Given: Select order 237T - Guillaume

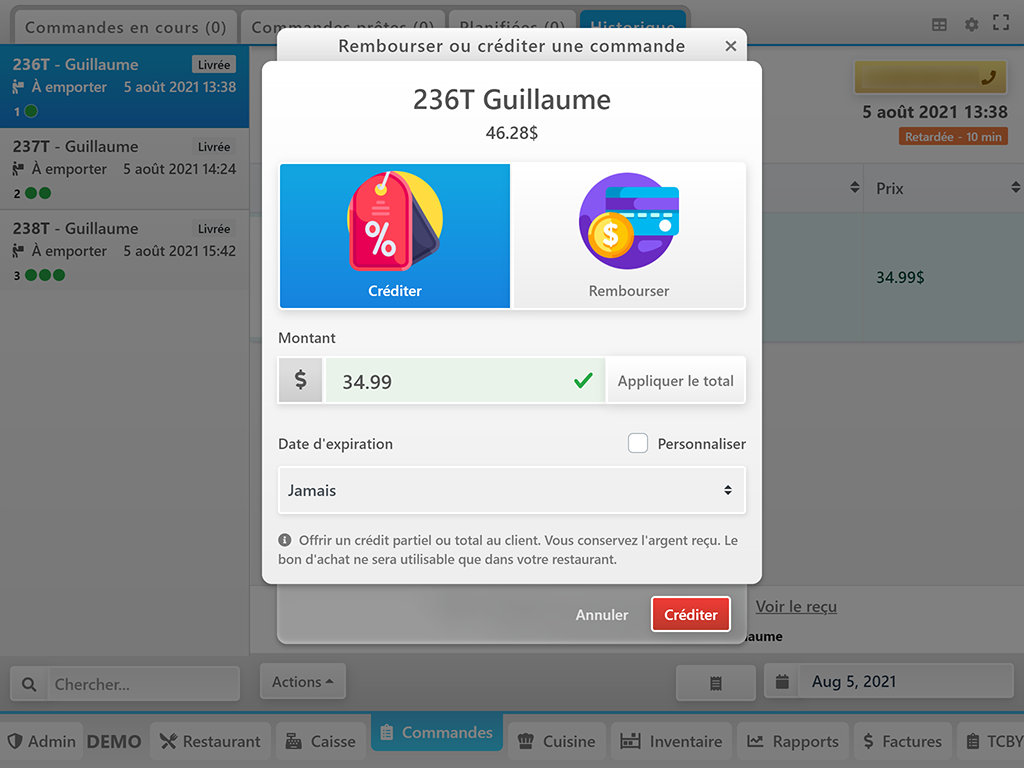Looking at the screenshot, I should (x=124, y=168).
